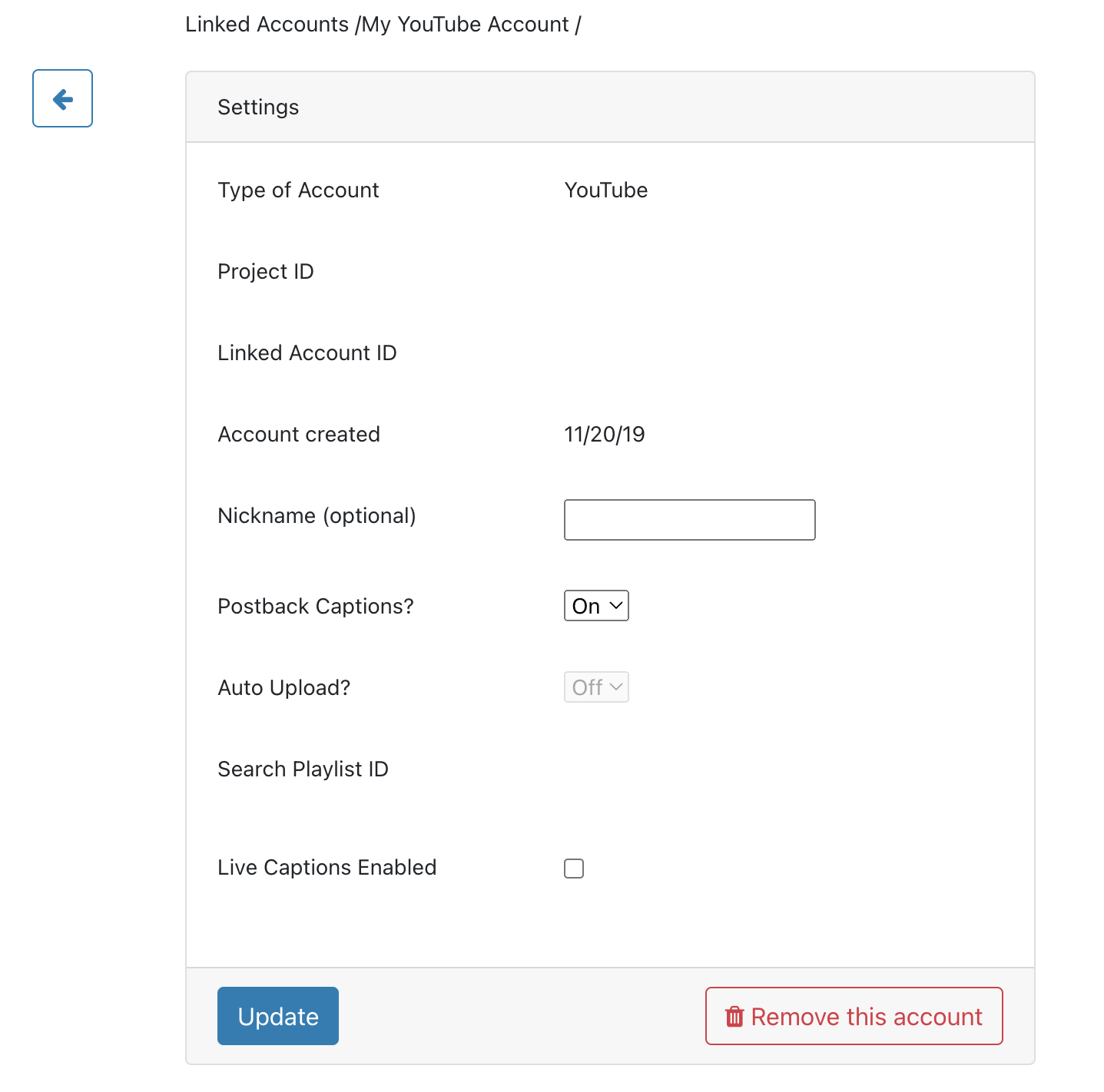The height and width of the screenshot is (1092, 1104).
Task: Click the Type of Account label
Action: [x=298, y=190]
